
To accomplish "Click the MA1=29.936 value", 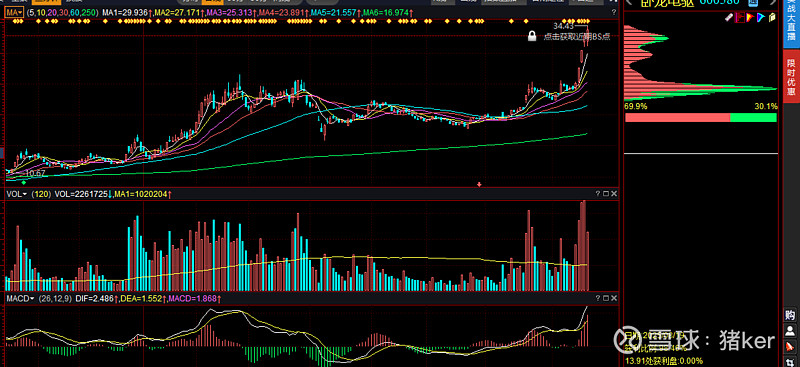I will 126,11.
